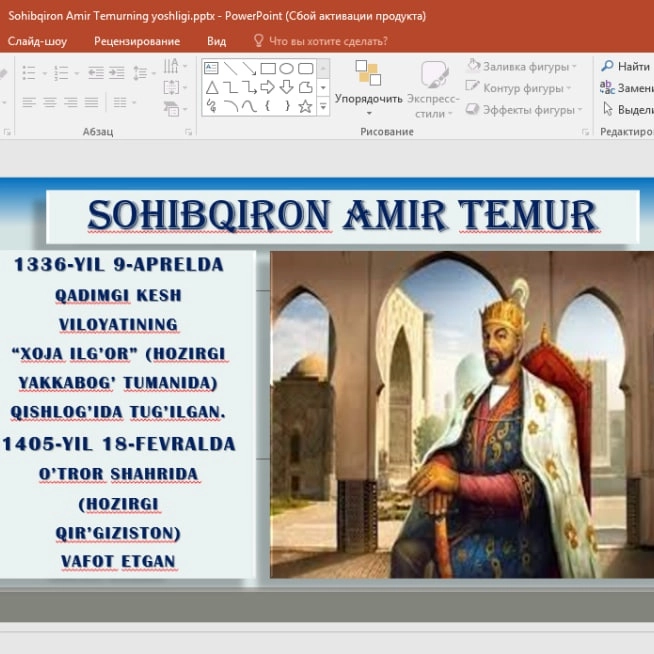Pick the Right Arrow block shape
This screenshot has width=654, height=654.
click(x=267, y=87)
